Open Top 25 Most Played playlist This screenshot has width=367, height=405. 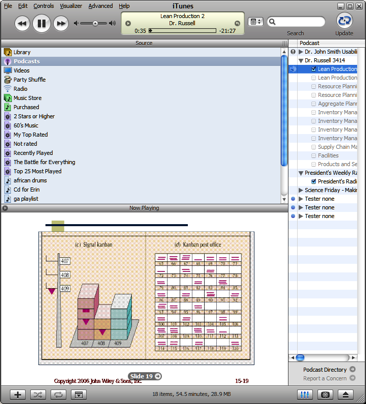pyautogui.click(x=141, y=171)
